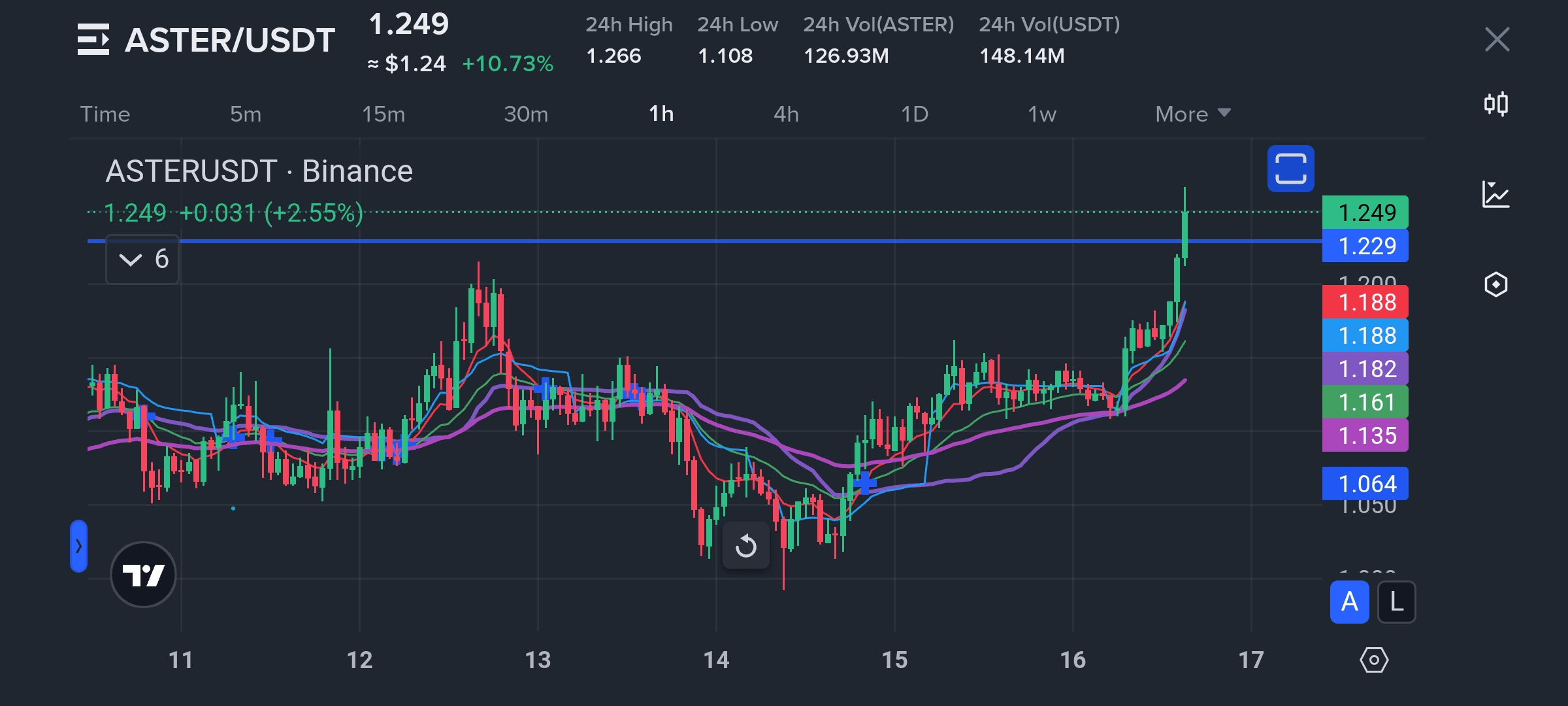1568x706 pixels.
Task: Toggle logarithmic scale L button
Action: coord(1396,602)
